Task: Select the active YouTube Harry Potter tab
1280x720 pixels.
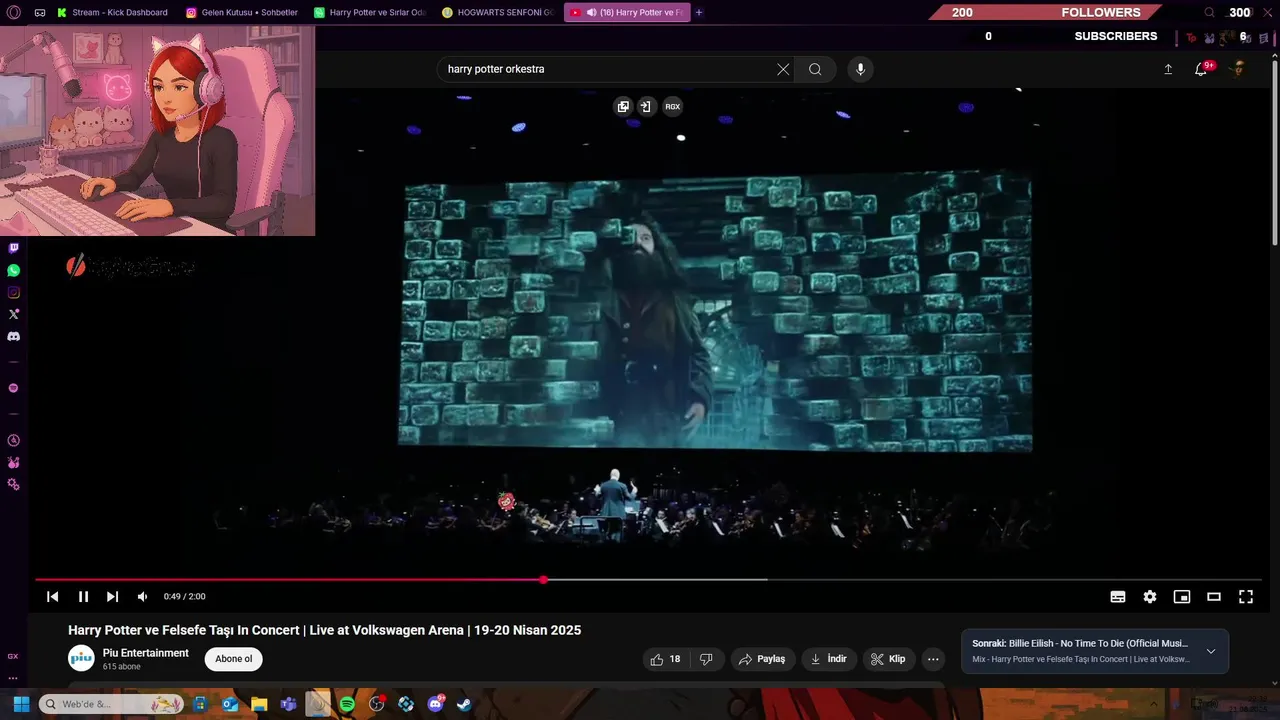Action: [626, 12]
